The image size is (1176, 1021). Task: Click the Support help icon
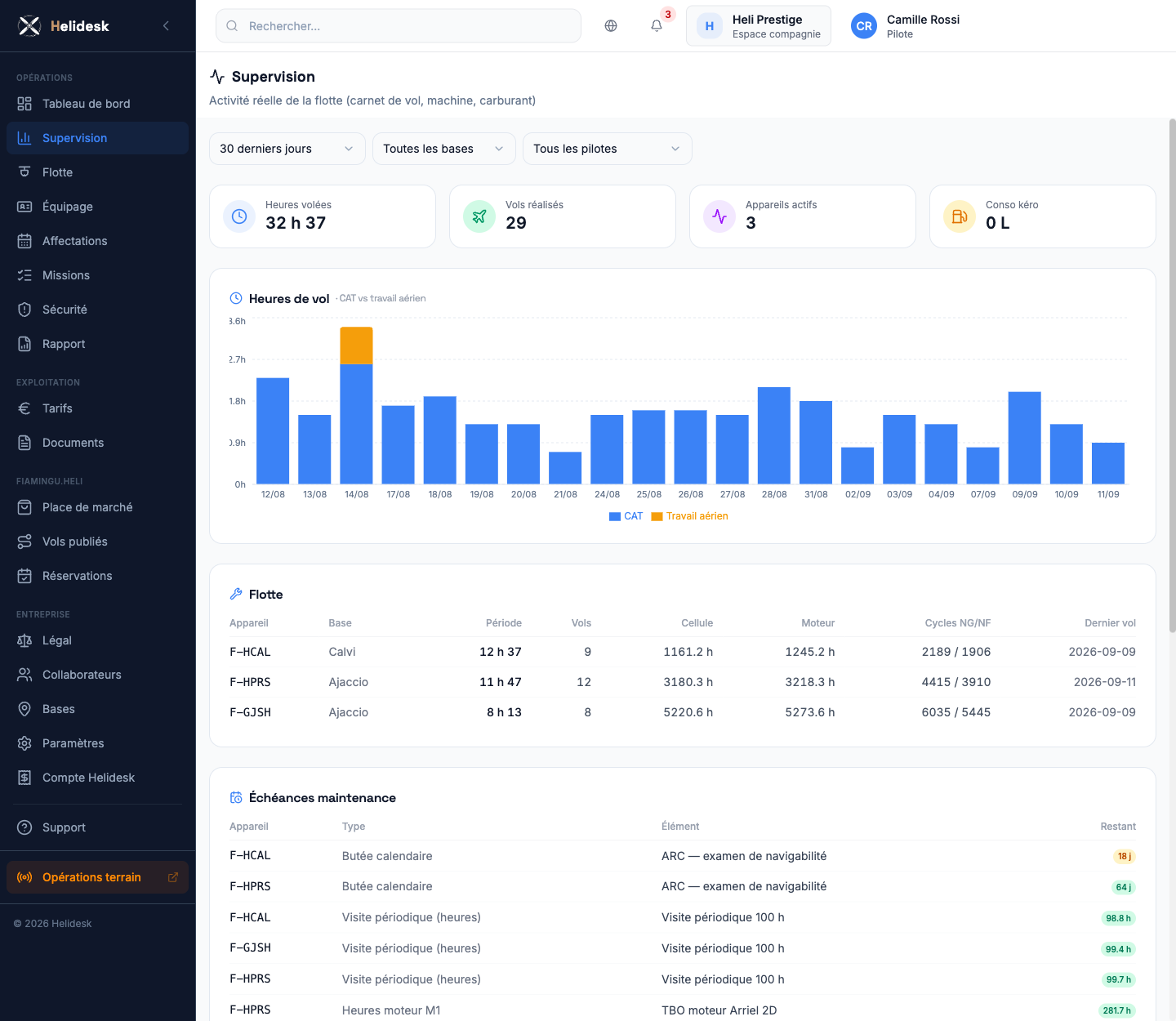[24, 827]
